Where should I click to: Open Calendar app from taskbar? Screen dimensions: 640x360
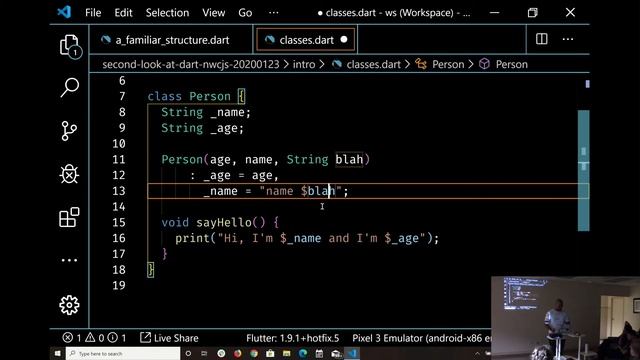coord(319,353)
